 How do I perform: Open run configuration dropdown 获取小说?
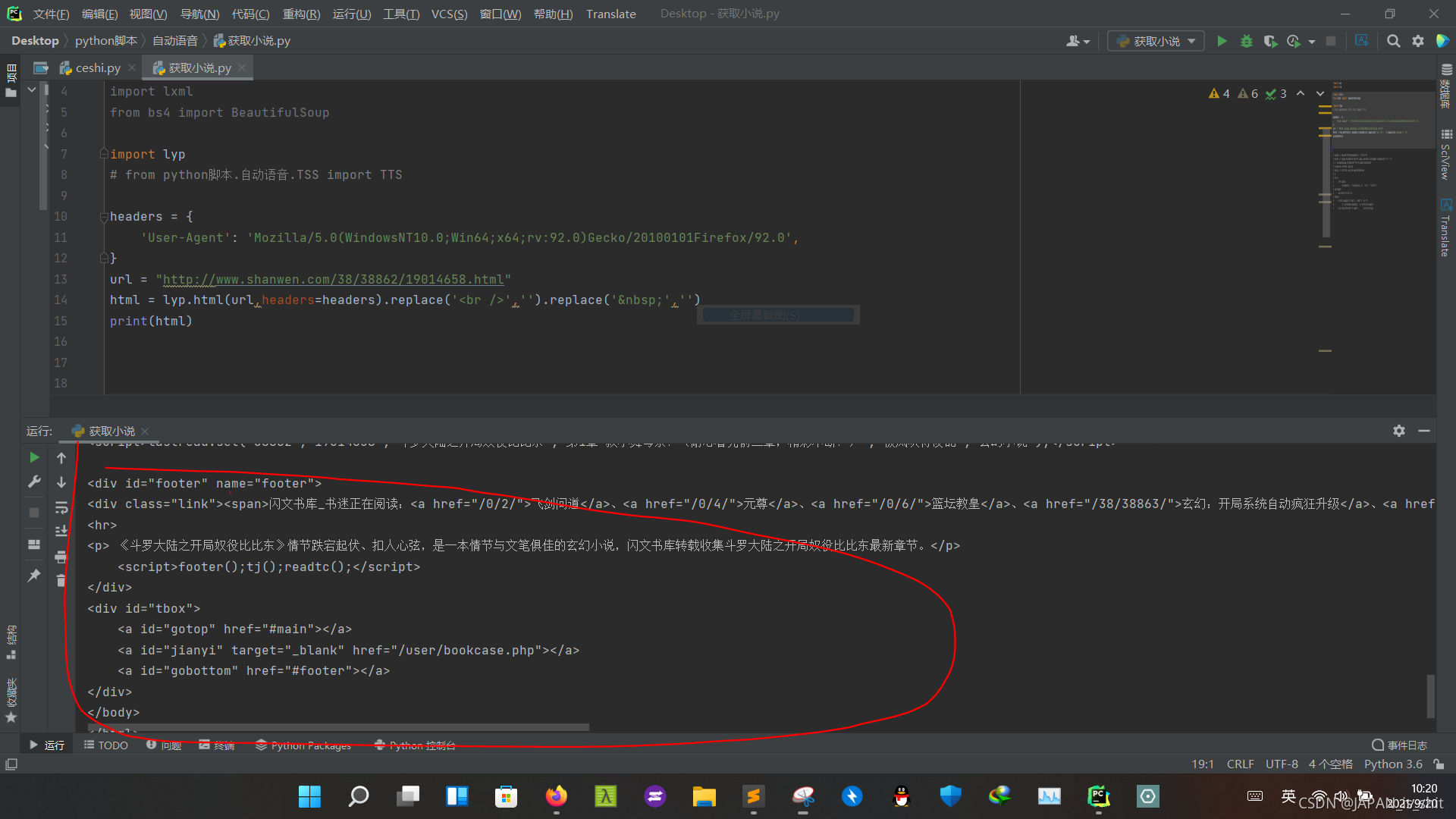1156,41
